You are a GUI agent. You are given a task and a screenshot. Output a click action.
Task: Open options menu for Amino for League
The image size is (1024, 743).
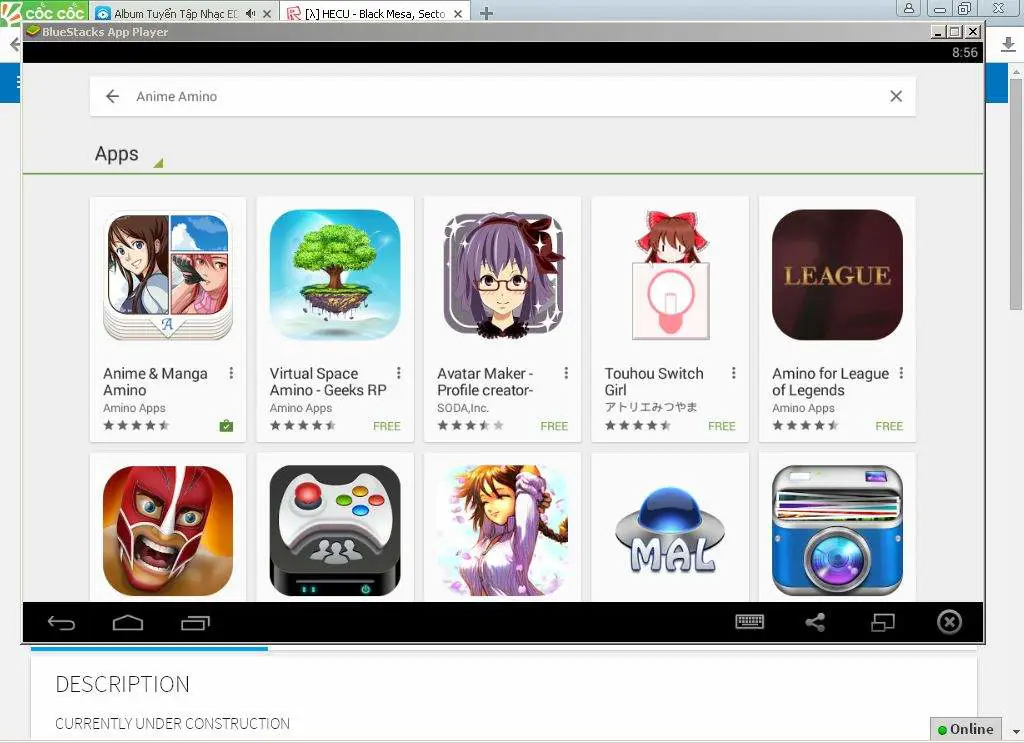click(901, 373)
